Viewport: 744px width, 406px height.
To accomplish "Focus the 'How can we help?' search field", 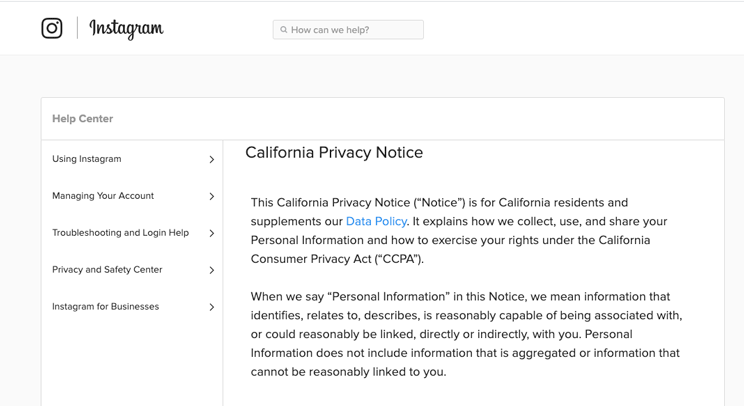I will pos(348,29).
